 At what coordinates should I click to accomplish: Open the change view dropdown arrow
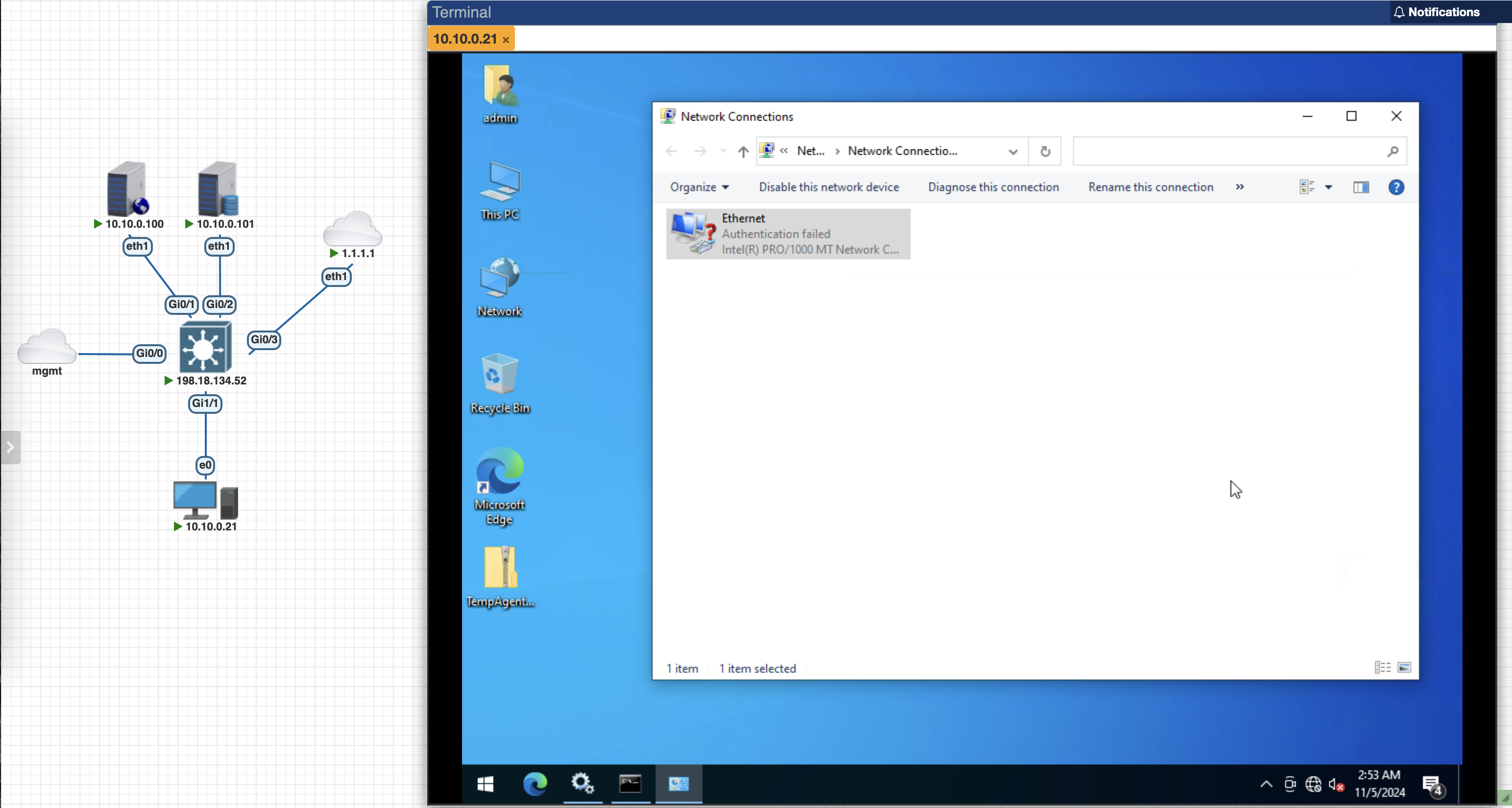click(x=1328, y=187)
